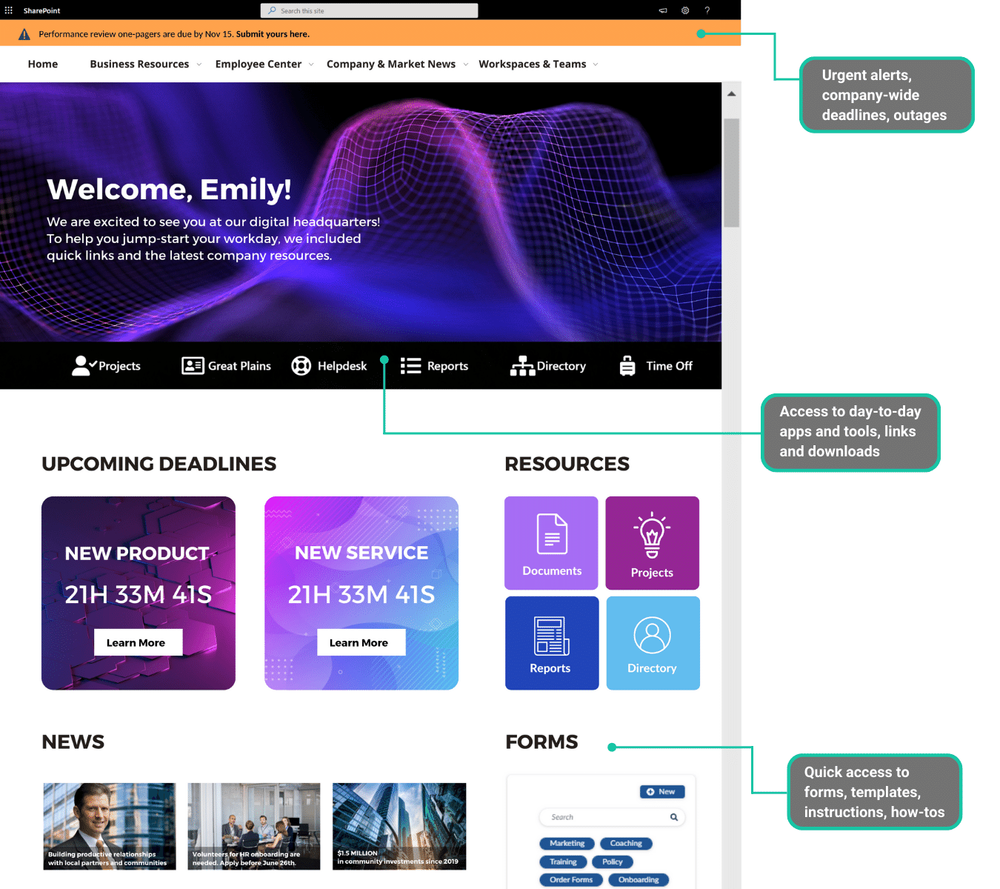Select the Projects quick link icon
This screenshot has width=1000, height=889.
tap(80, 365)
